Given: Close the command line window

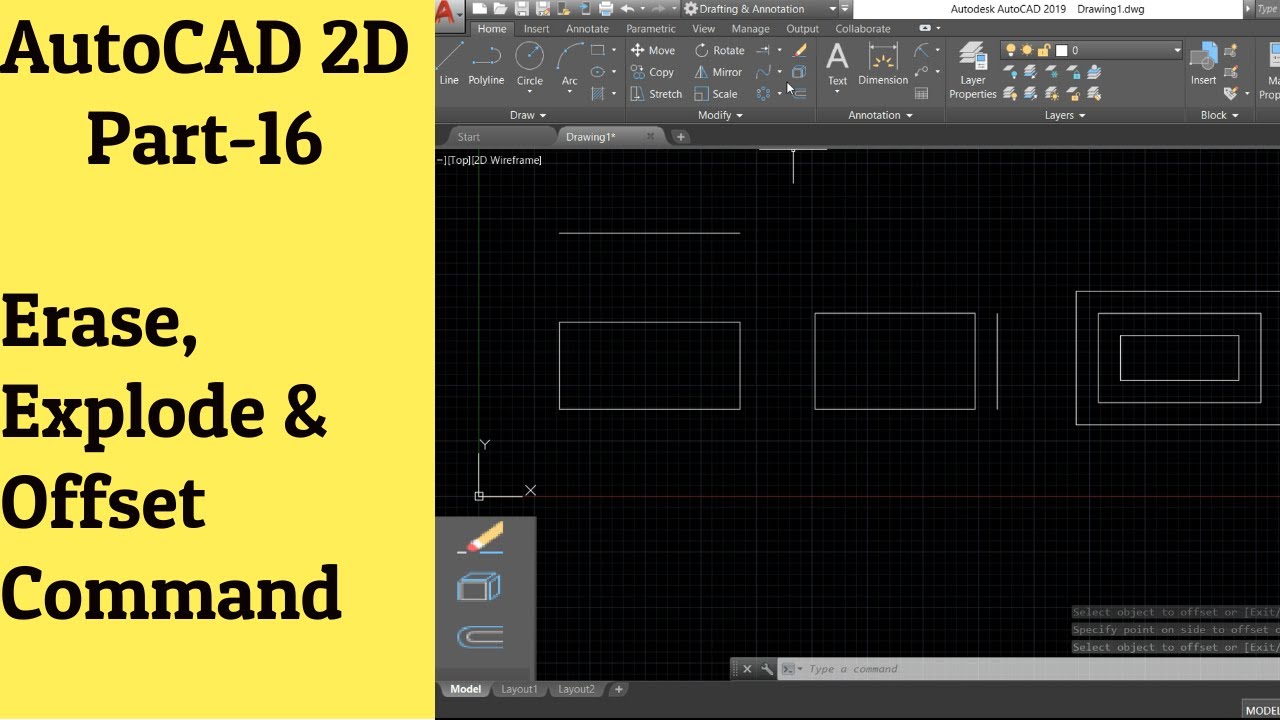Looking at the screenshot, I should [x=747, y=669].
